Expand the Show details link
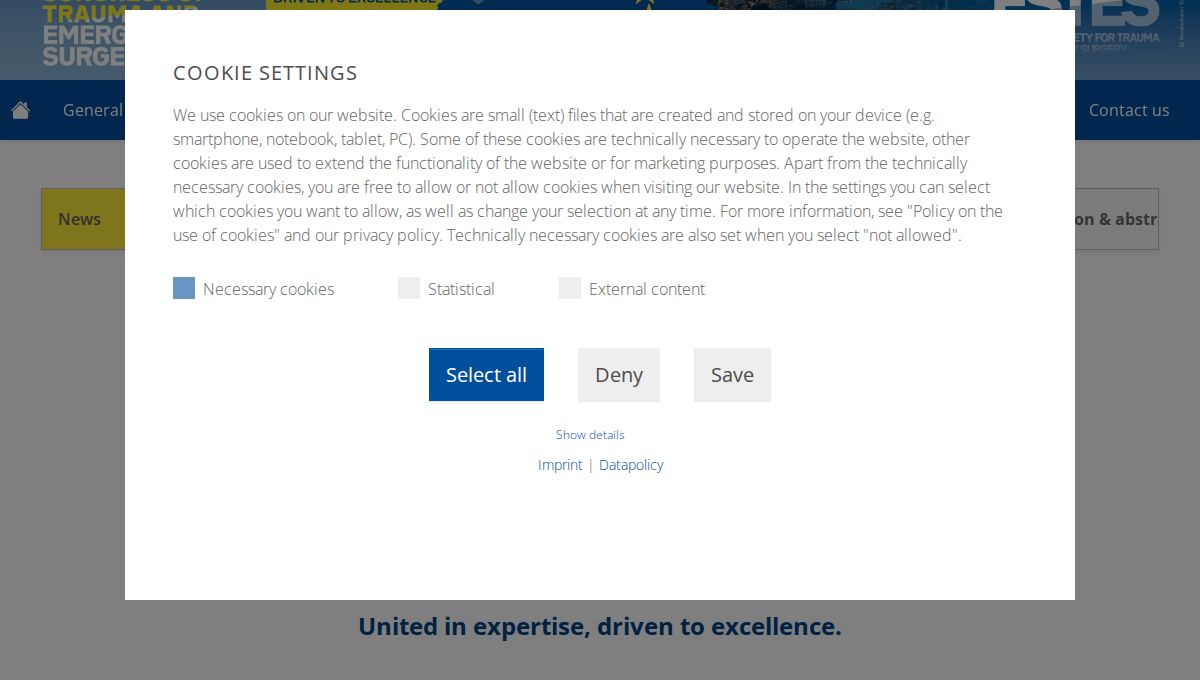This screenshot has width=1200, height=680. pos(590,435)
